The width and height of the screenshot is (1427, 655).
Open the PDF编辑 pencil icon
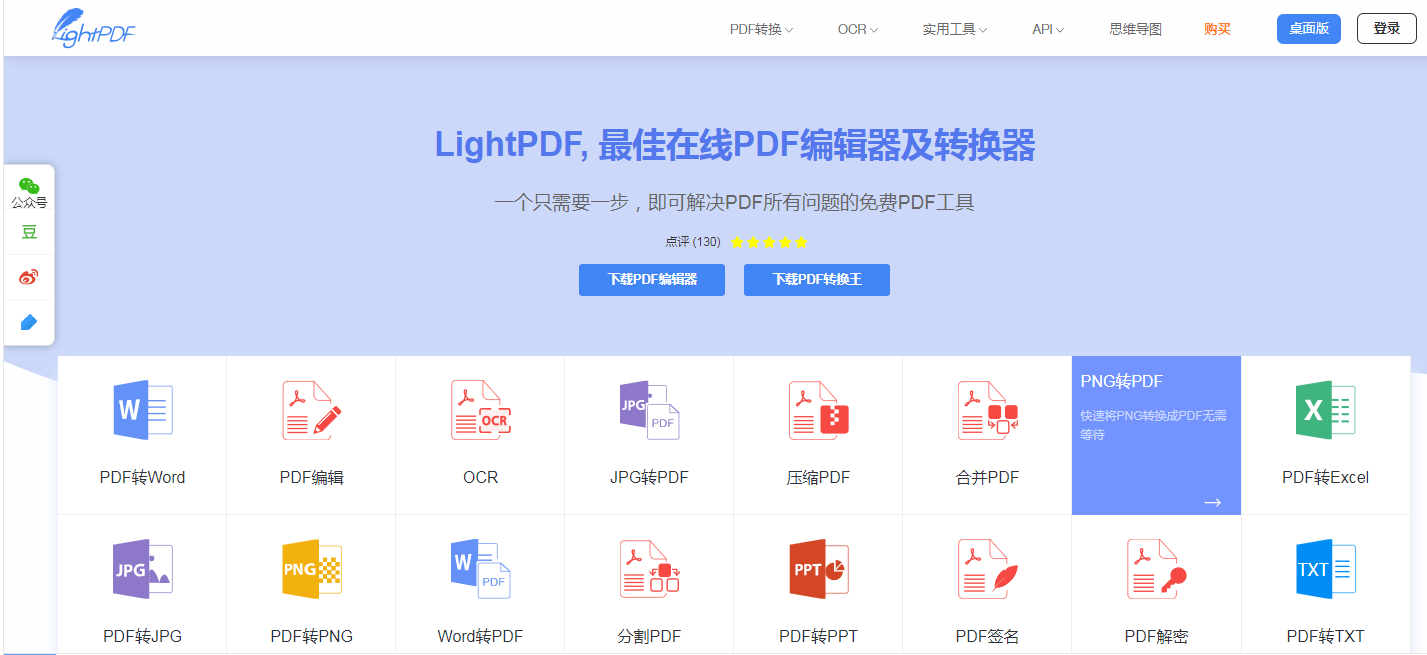(311, 410)
